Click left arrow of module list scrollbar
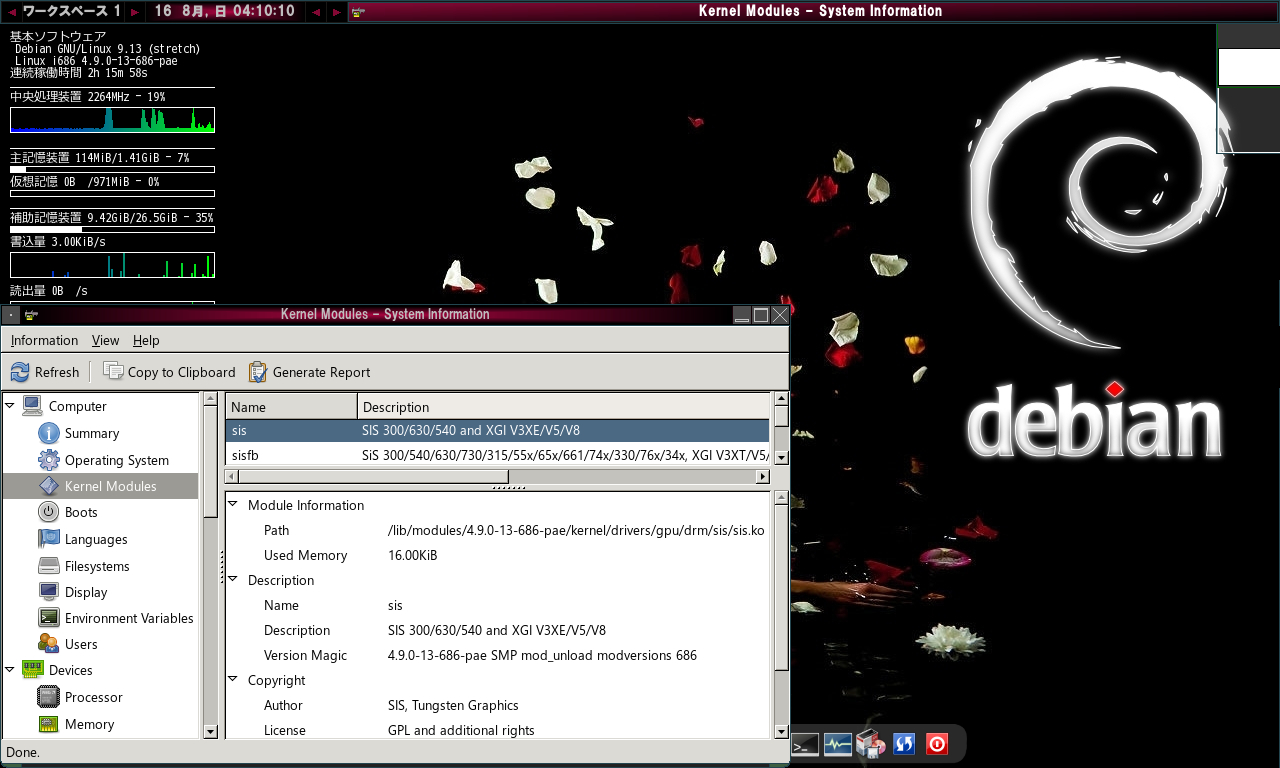This screenshot has width=1280, height=768. pyautogui.click(x=233, y=477)
